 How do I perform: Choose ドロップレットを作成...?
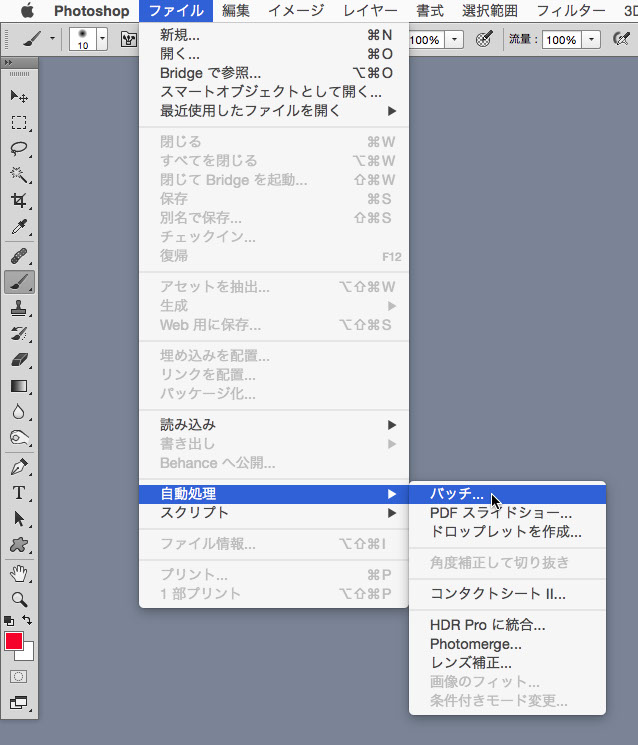507,532
